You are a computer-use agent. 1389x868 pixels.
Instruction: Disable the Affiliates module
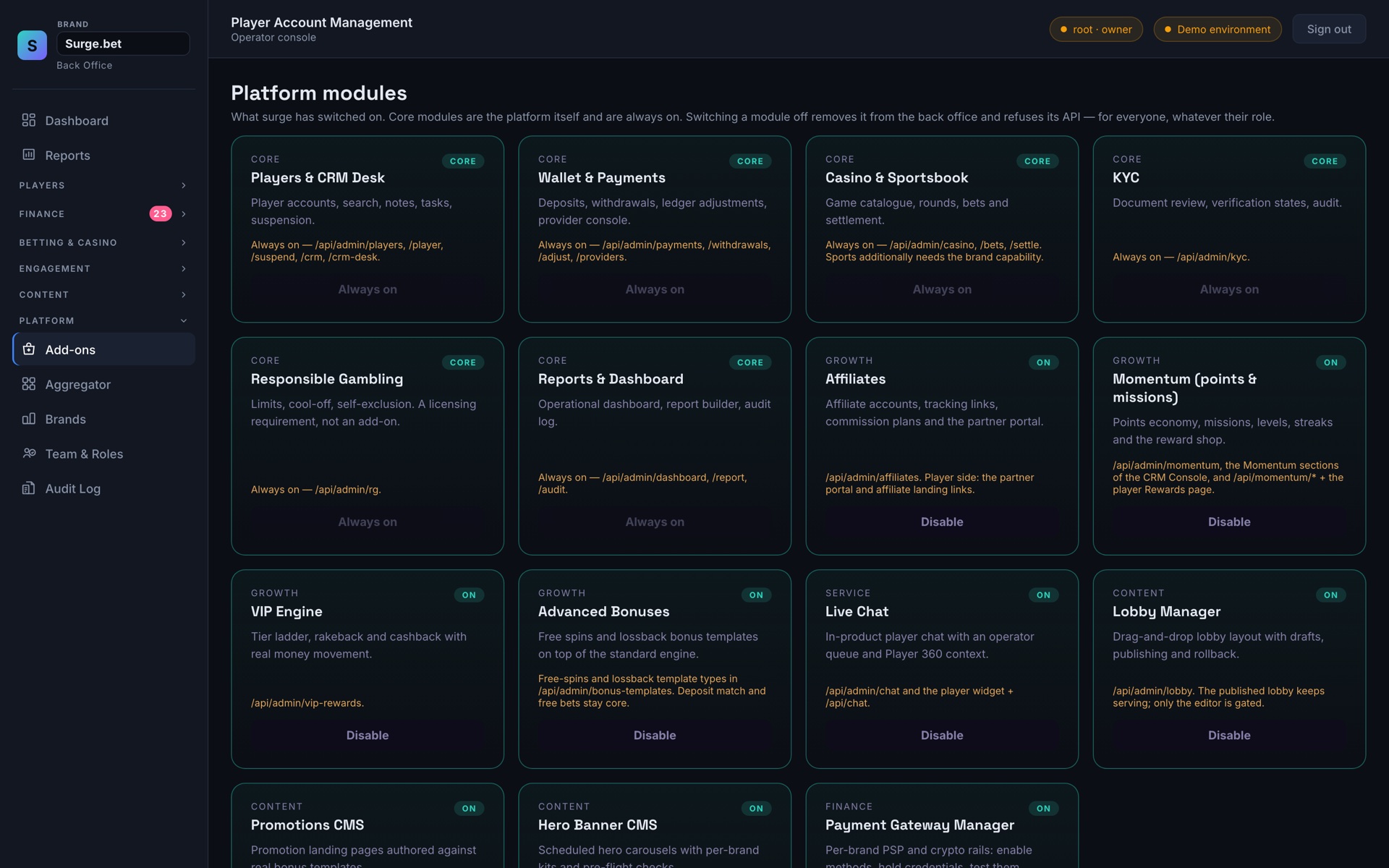[x=942, y=522]
